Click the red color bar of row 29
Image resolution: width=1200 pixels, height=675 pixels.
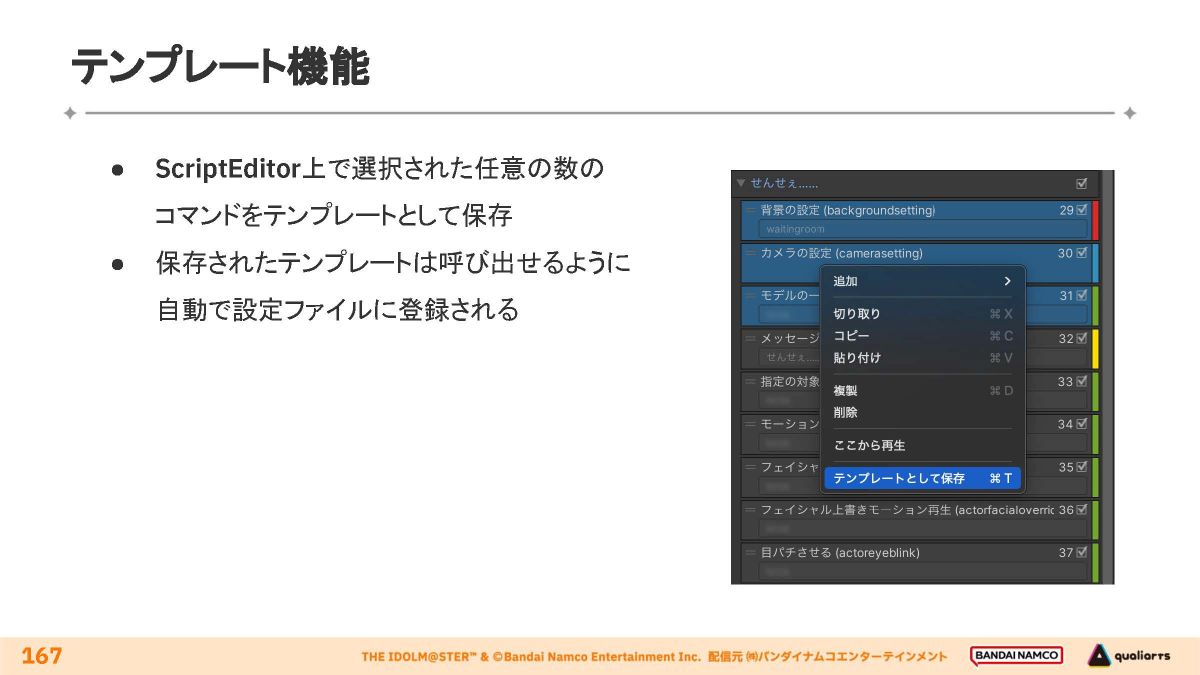tap(1095, 220)
